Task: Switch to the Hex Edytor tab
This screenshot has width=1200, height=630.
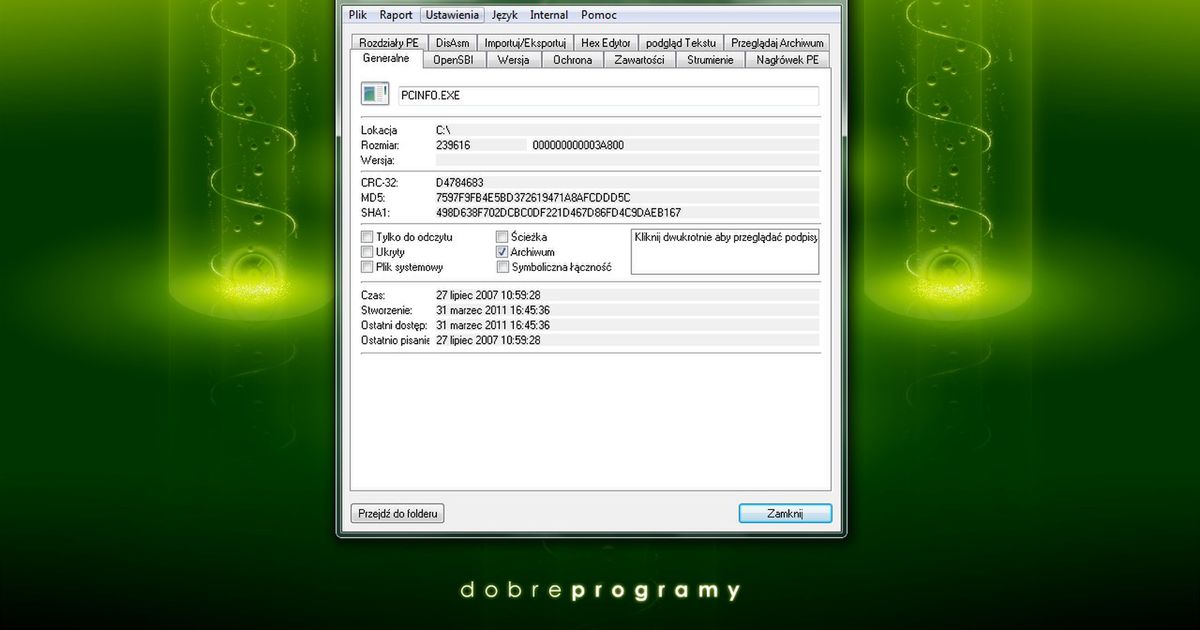Action: pos(606,42)
